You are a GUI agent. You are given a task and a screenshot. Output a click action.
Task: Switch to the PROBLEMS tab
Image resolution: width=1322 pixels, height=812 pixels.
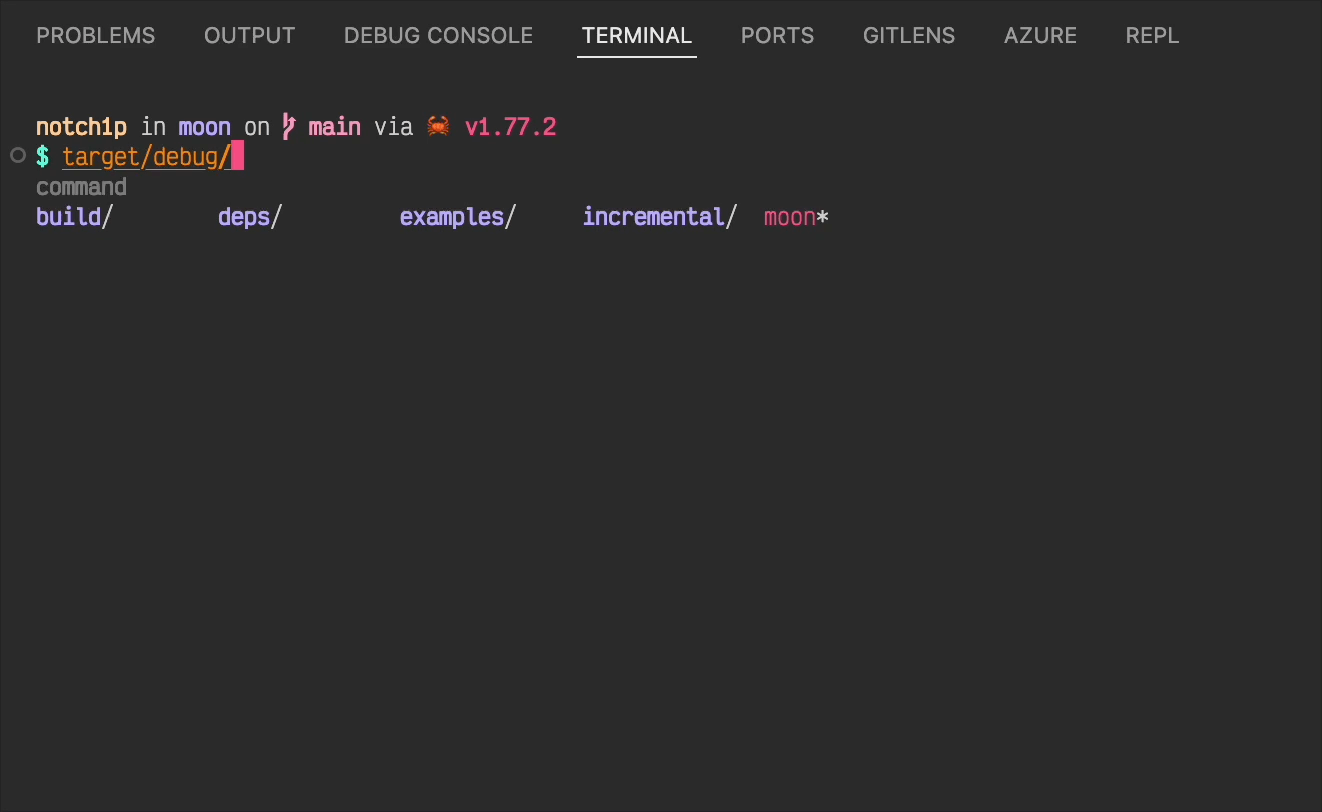click(95, 36)
